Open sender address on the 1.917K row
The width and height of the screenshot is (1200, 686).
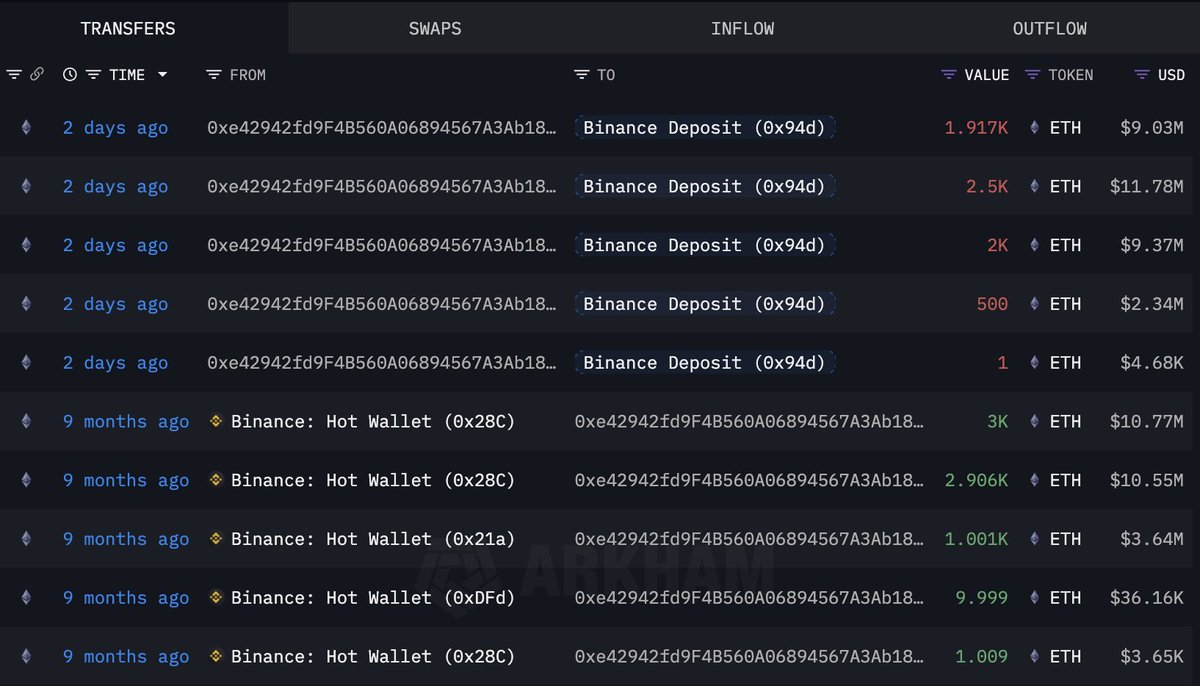click(x=382, y=127)
